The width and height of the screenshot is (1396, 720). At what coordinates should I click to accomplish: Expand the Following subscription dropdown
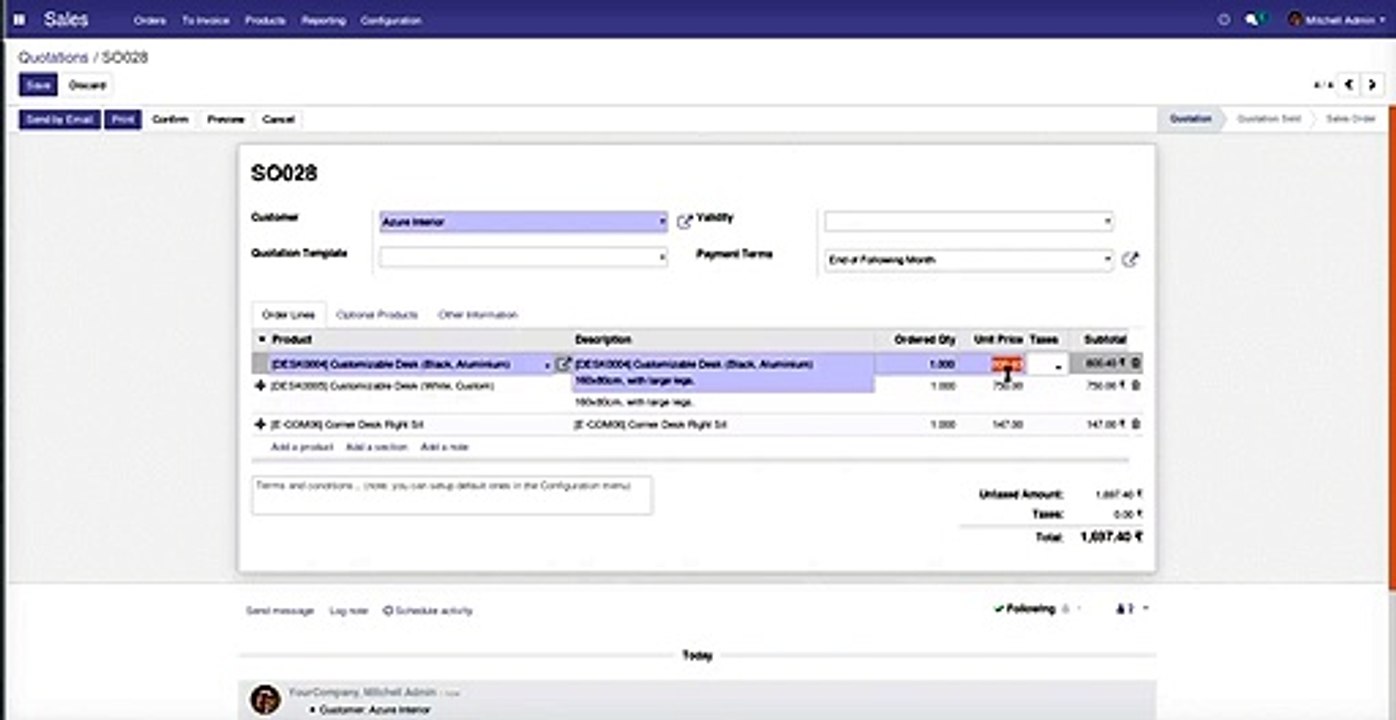pyautogui.click(x=1038, y=608)
